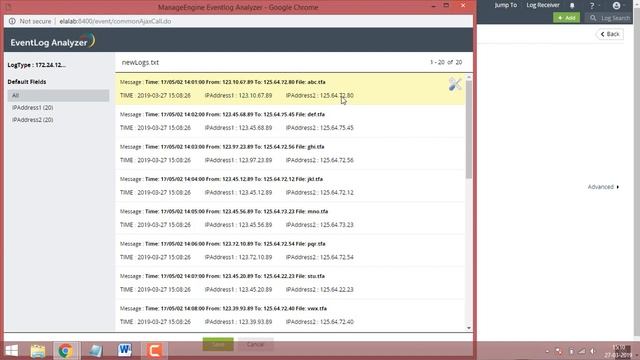Click the LogType : 172.24.12... label
640x360 pixels.
pos(36,65)
